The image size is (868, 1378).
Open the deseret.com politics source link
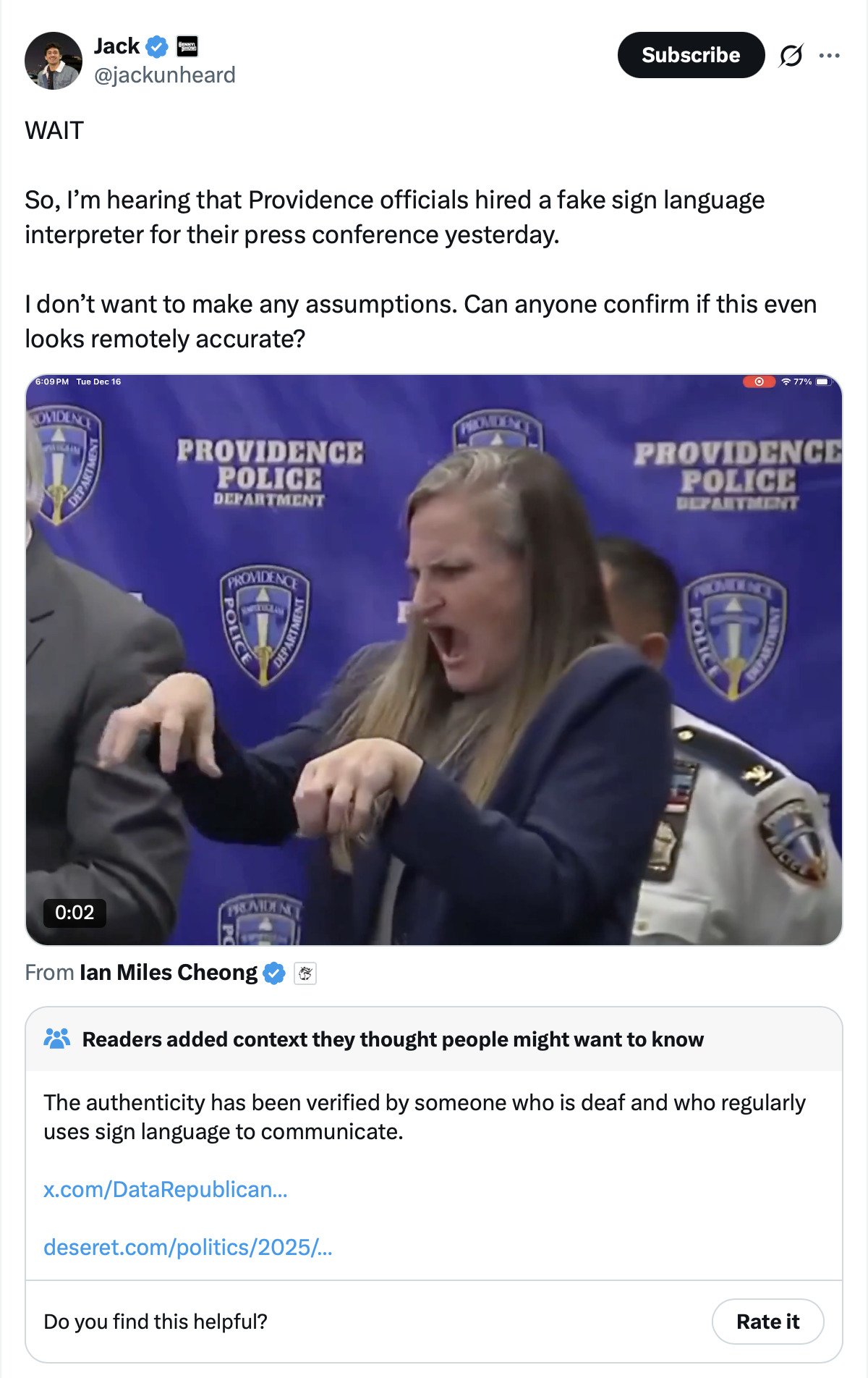pyautogui.click(x=188, y=1247)
